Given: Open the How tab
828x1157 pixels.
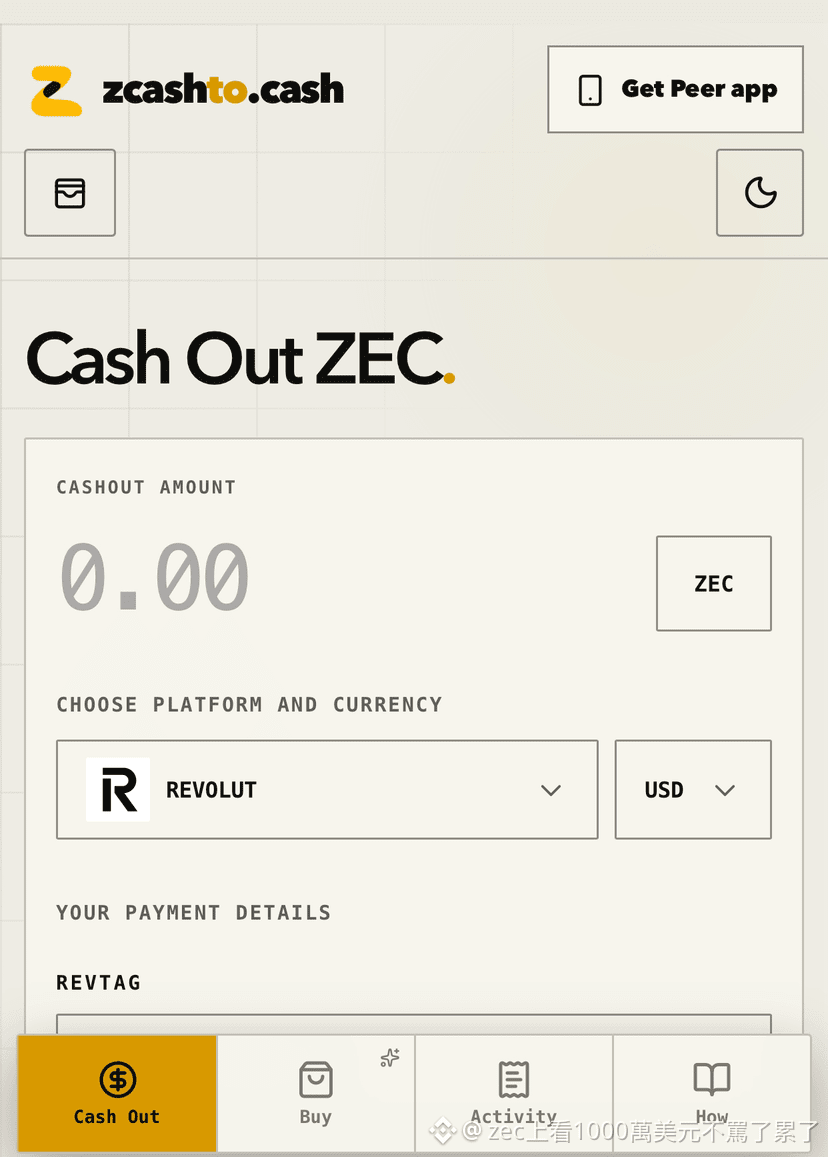Looking at the screenshot, I should 712,1093.
